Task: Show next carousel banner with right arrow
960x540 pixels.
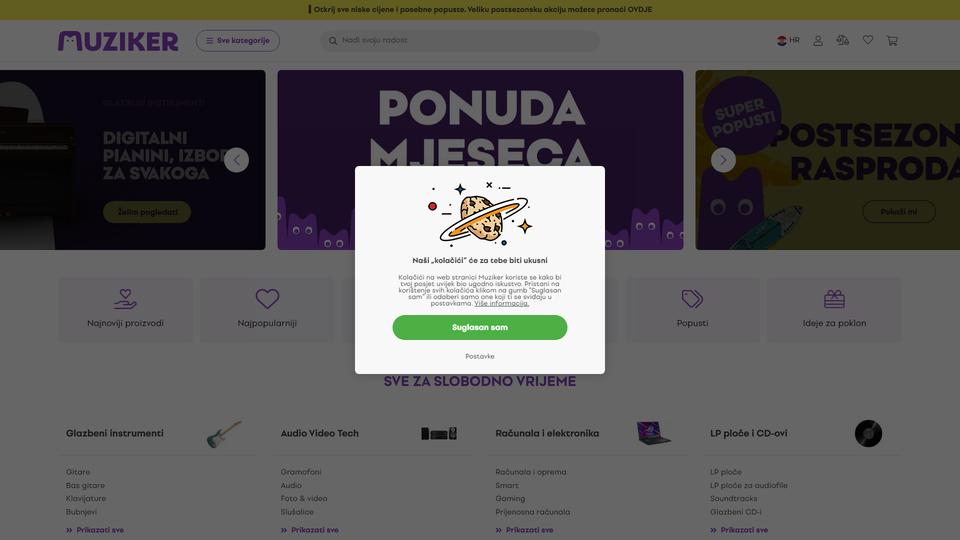Action: (723, 160)
